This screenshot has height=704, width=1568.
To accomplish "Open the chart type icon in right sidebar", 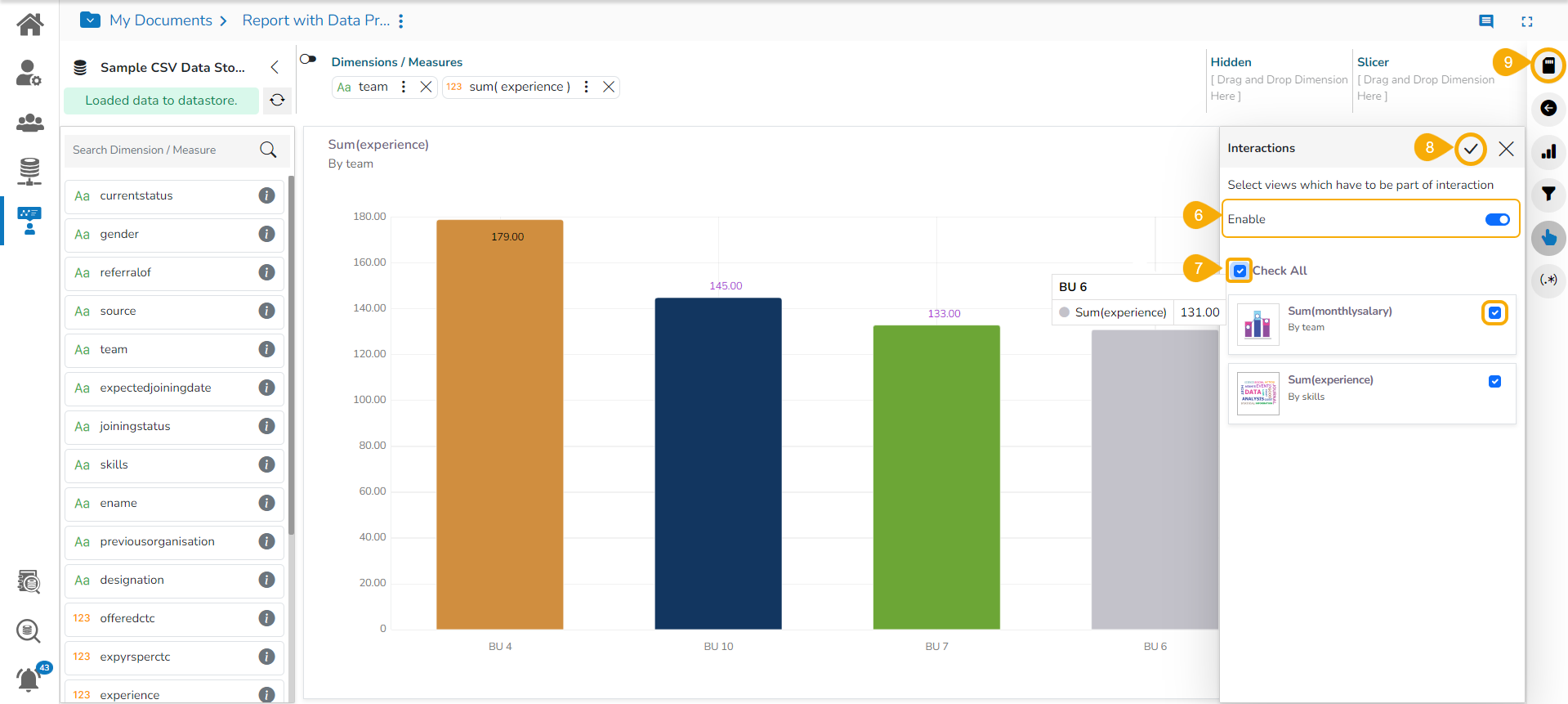I will [x=1548, y=152].
